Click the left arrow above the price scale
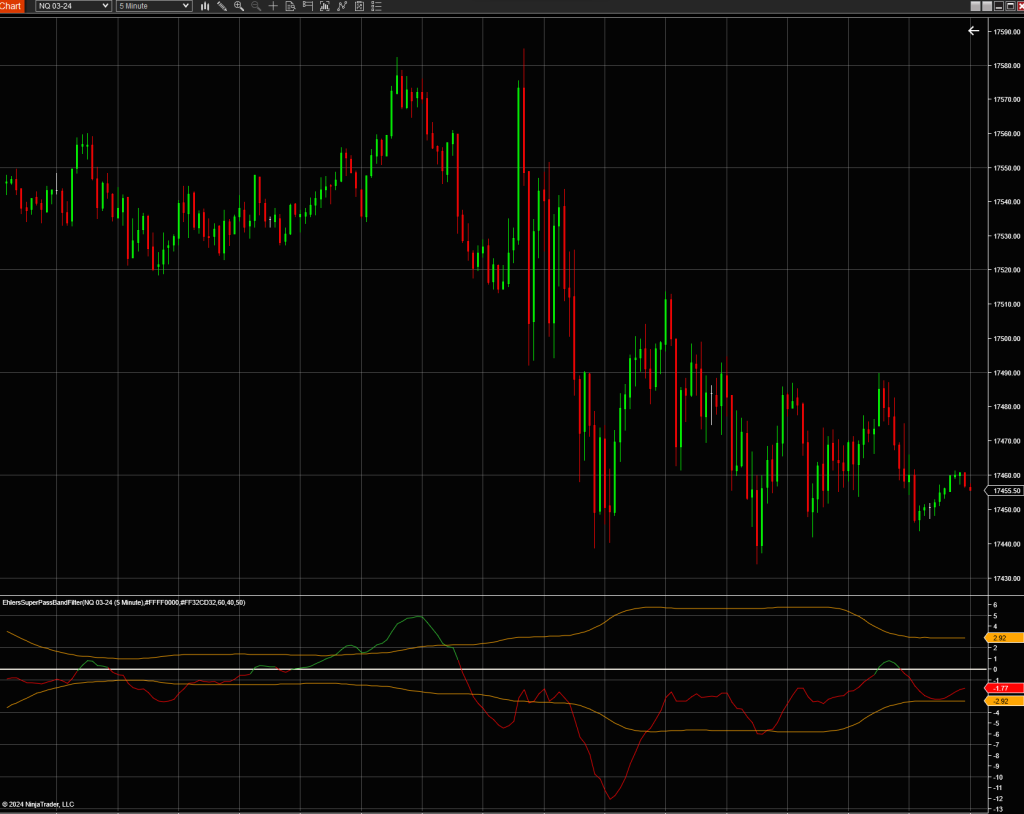The width and height of the screenshot is (1024, 814). (973, 31)
